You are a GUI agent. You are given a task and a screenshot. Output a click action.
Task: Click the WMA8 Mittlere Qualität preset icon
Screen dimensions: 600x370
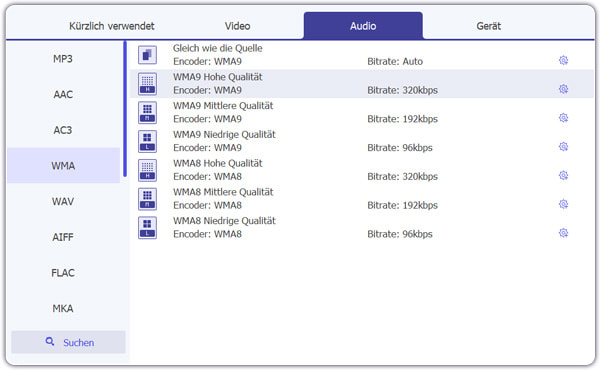click(x=147, y=199)
